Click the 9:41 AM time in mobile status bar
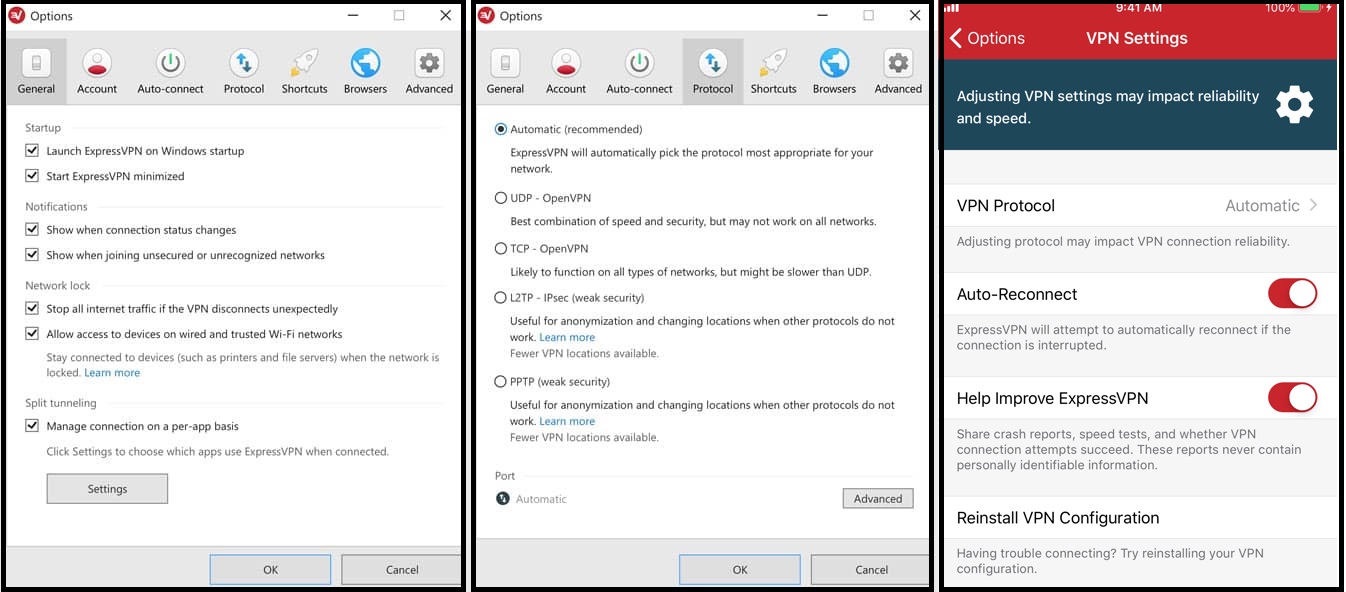 [1138, 7]
